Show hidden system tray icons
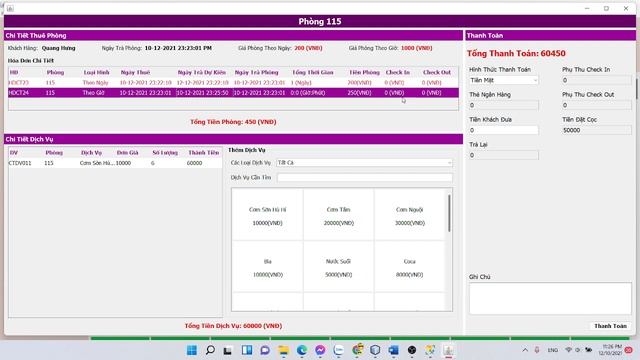 525,350
